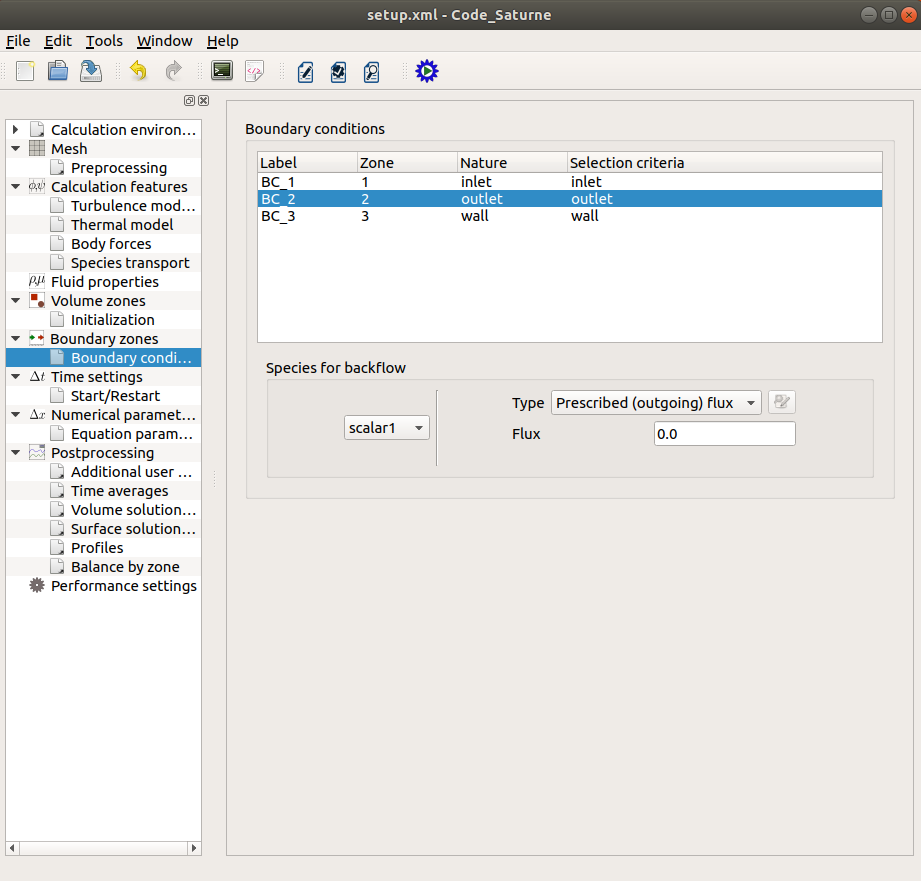Click the New file toolbar icon
Screen dimensions: 921x881
25,71
